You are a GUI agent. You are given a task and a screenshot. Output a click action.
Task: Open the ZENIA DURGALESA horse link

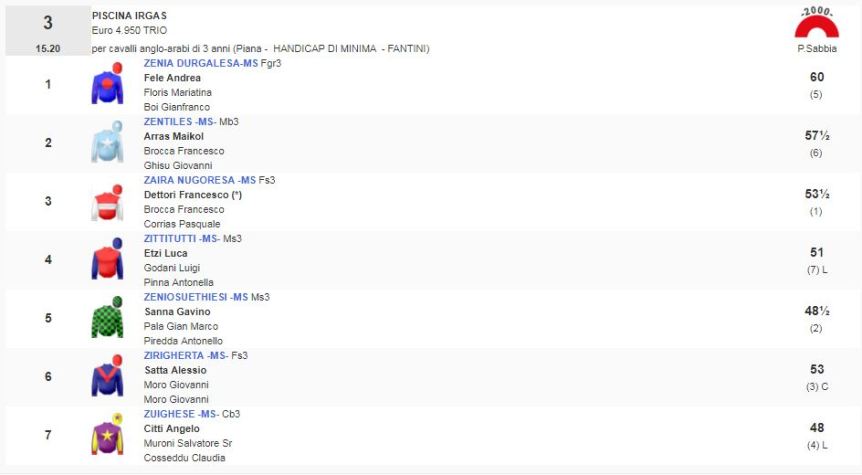click(200, 63)
